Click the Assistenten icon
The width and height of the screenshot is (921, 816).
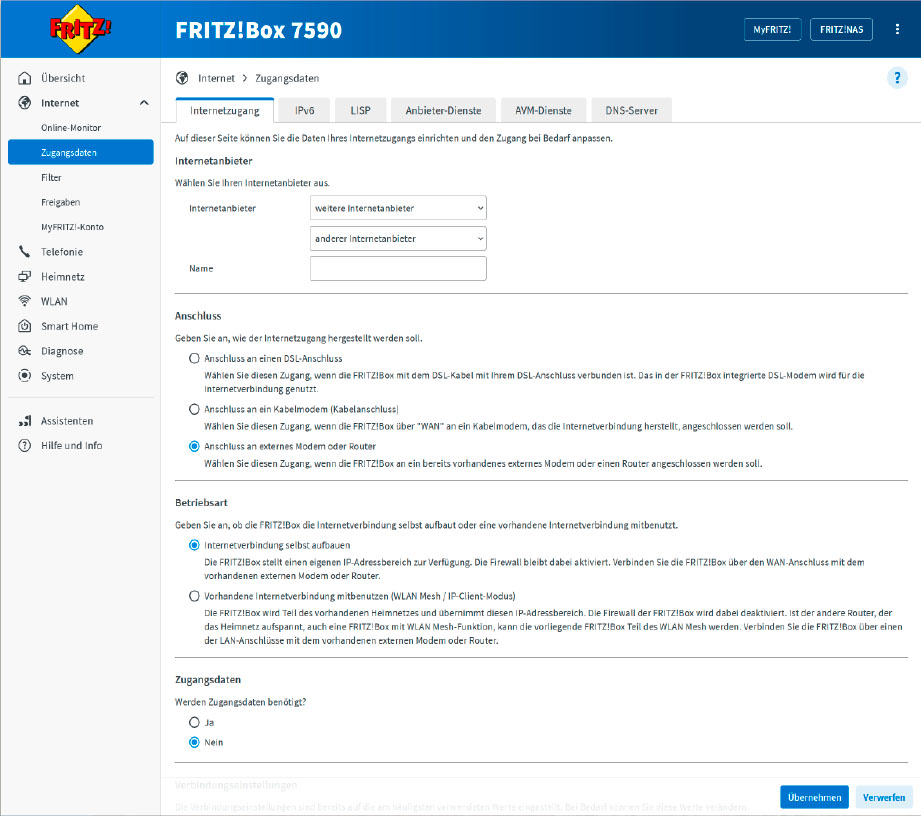click(x=25, y=421)
